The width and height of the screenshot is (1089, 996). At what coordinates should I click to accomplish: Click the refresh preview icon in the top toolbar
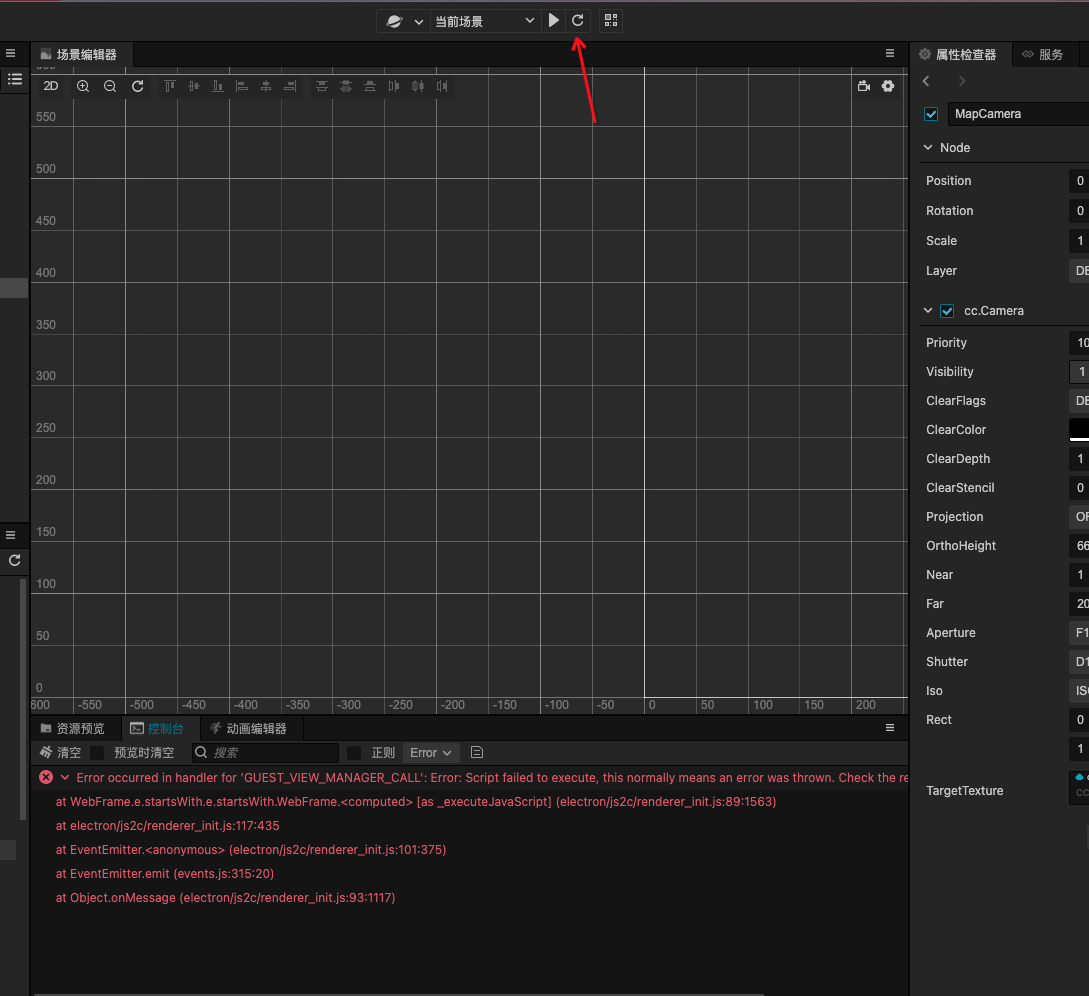click(577, 21)
